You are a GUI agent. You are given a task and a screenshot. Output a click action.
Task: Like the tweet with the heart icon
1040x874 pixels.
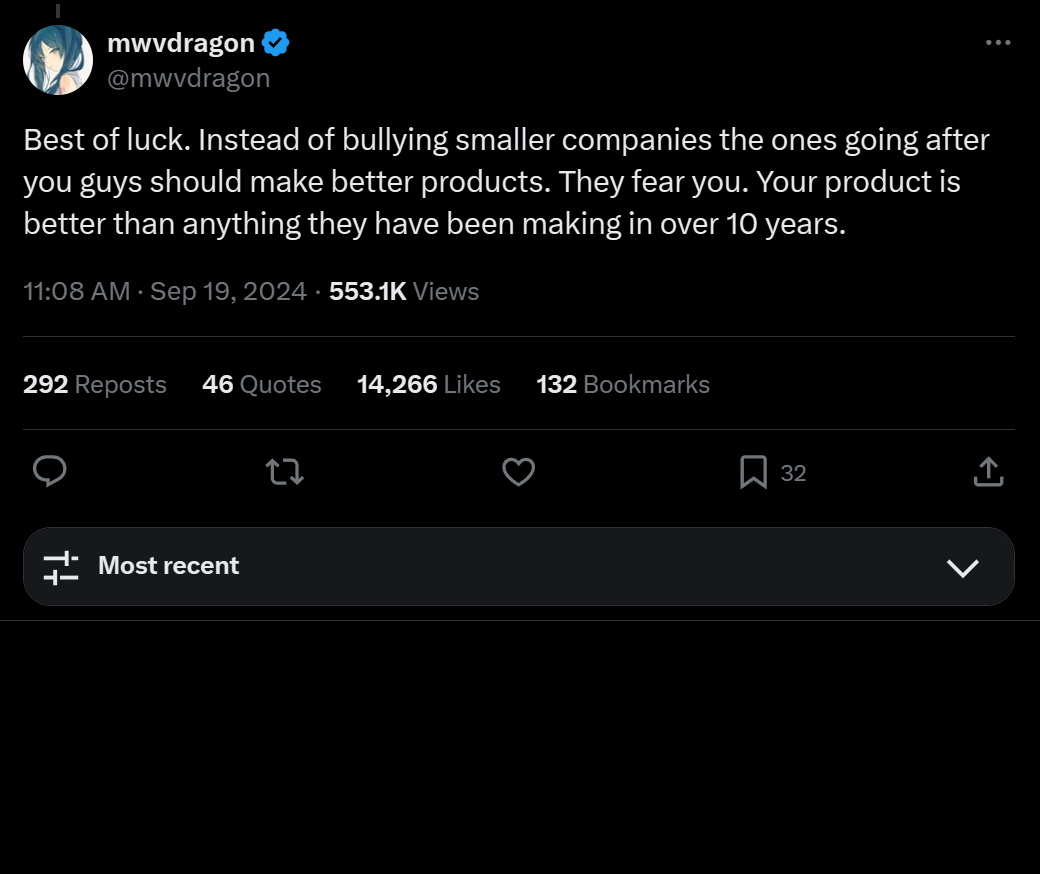pyautogui.click(x=519, y=472)
